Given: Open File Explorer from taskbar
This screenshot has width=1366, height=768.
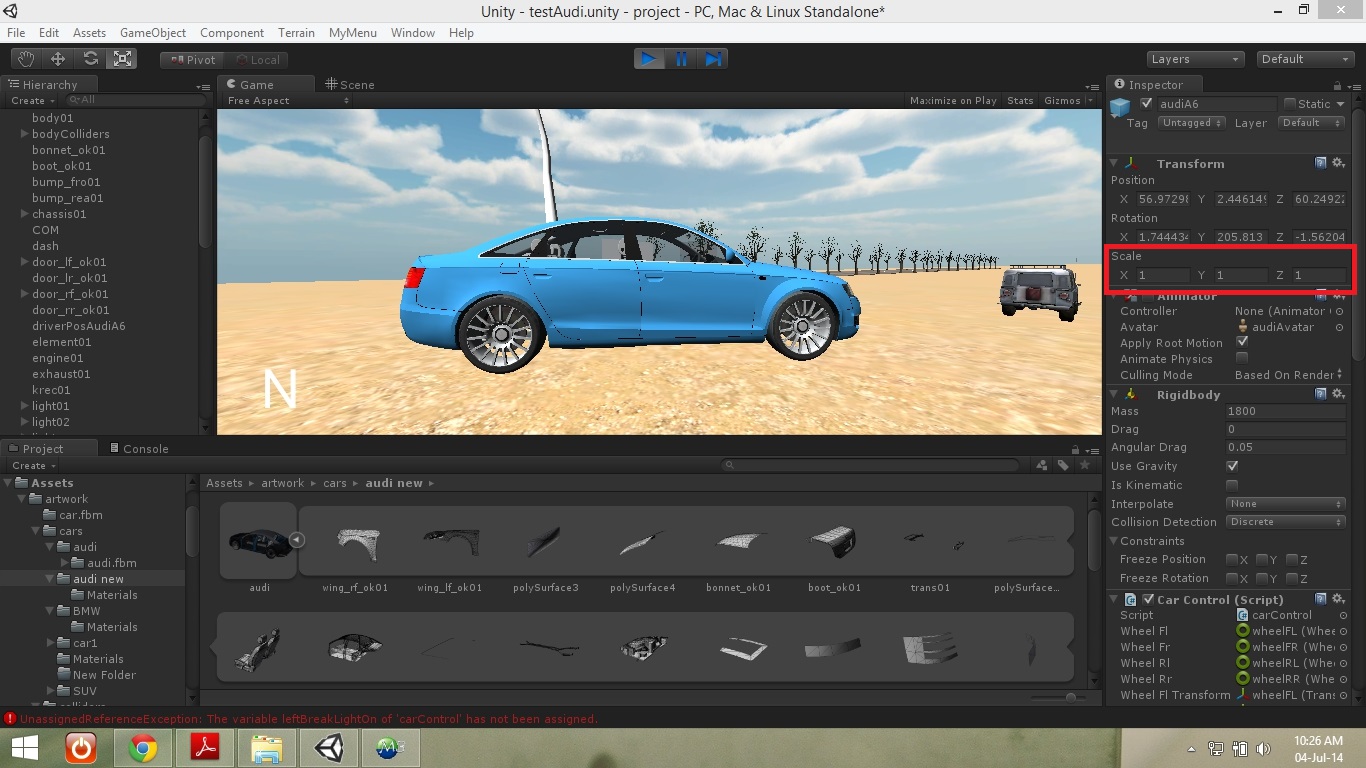Looking at the screenshot, I should point(267,748).
